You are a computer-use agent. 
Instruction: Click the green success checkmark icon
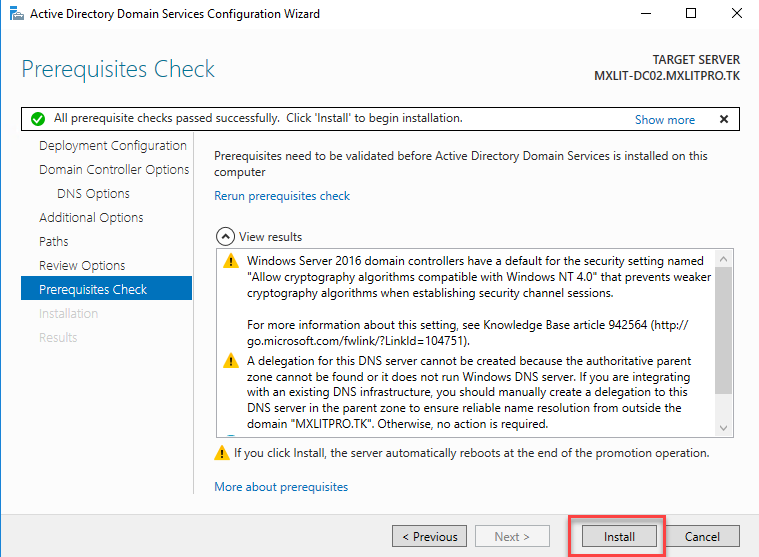tap(38, 119)
